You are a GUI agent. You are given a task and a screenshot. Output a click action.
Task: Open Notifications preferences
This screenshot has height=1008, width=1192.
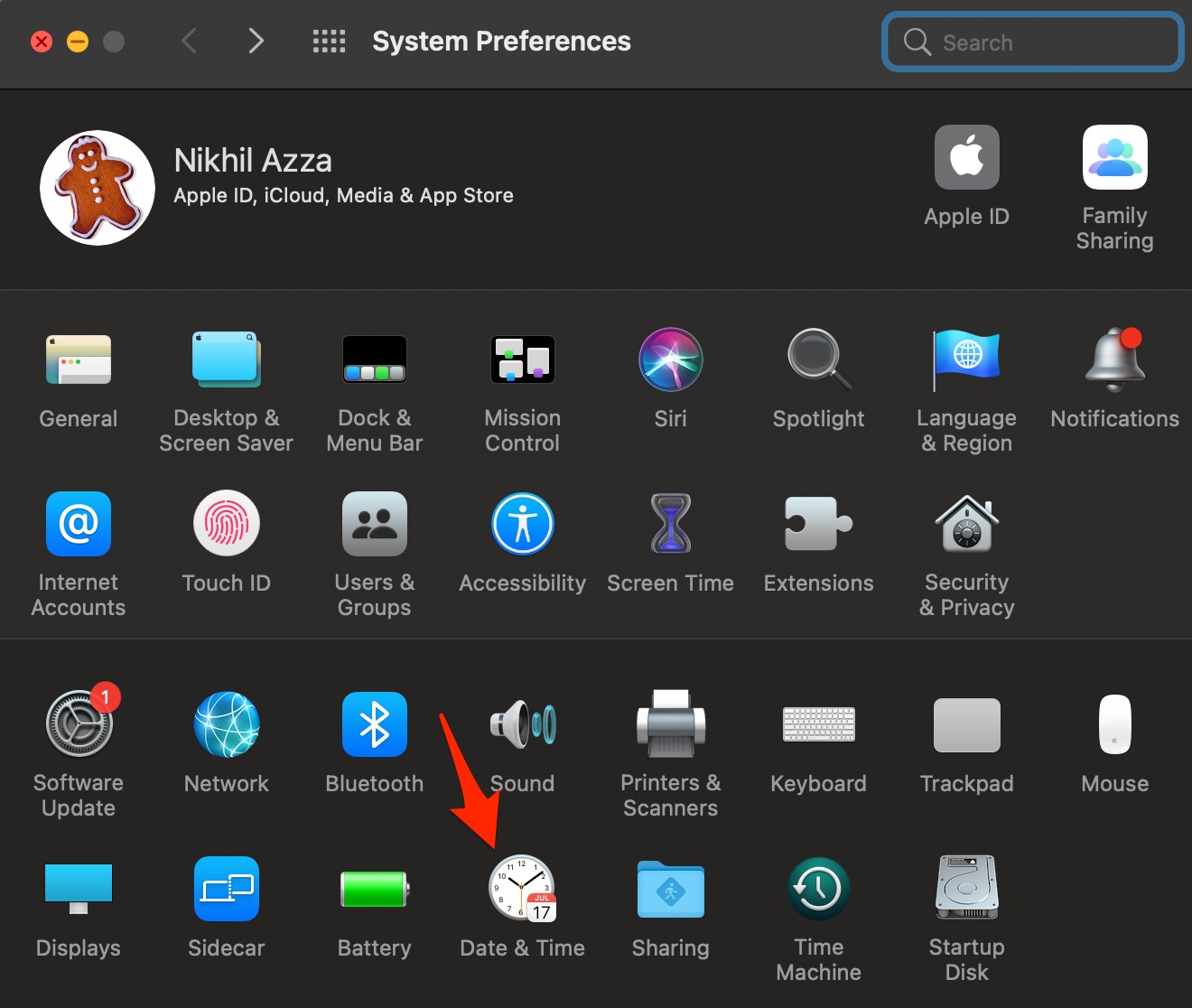1114,359
